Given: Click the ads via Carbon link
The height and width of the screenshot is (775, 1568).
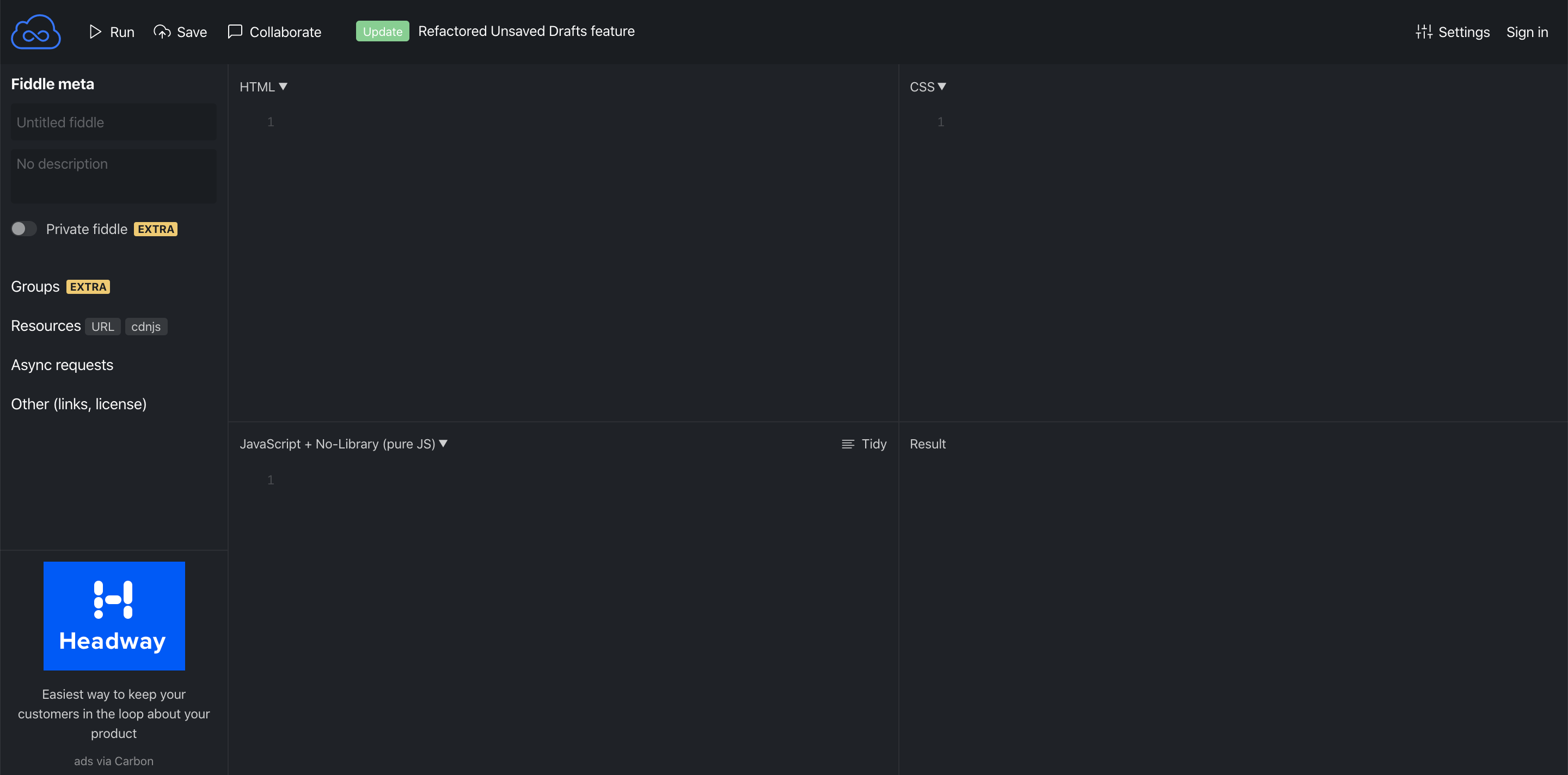Looking at the screenshot, I should coord(114,761).
